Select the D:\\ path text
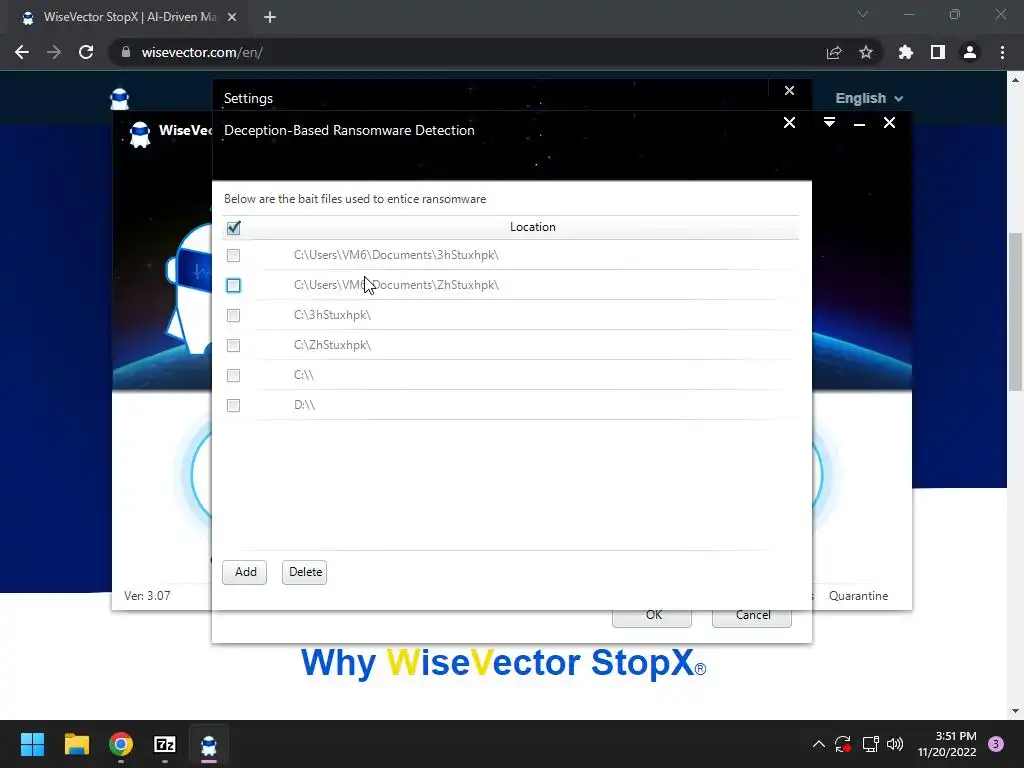The image size is (1024, 768). [304, 406]
